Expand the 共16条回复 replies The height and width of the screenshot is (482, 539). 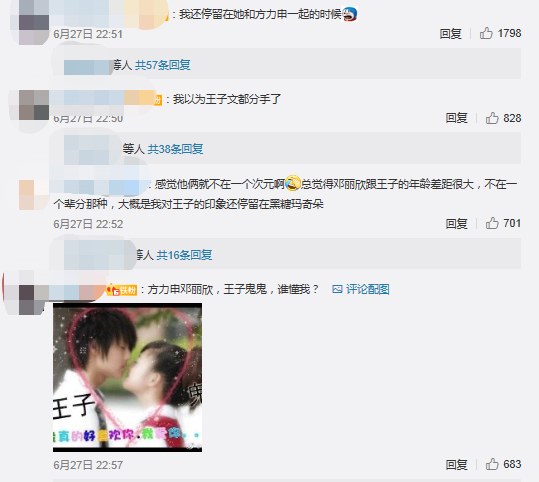pyautogui.click(x=184, y=255)
